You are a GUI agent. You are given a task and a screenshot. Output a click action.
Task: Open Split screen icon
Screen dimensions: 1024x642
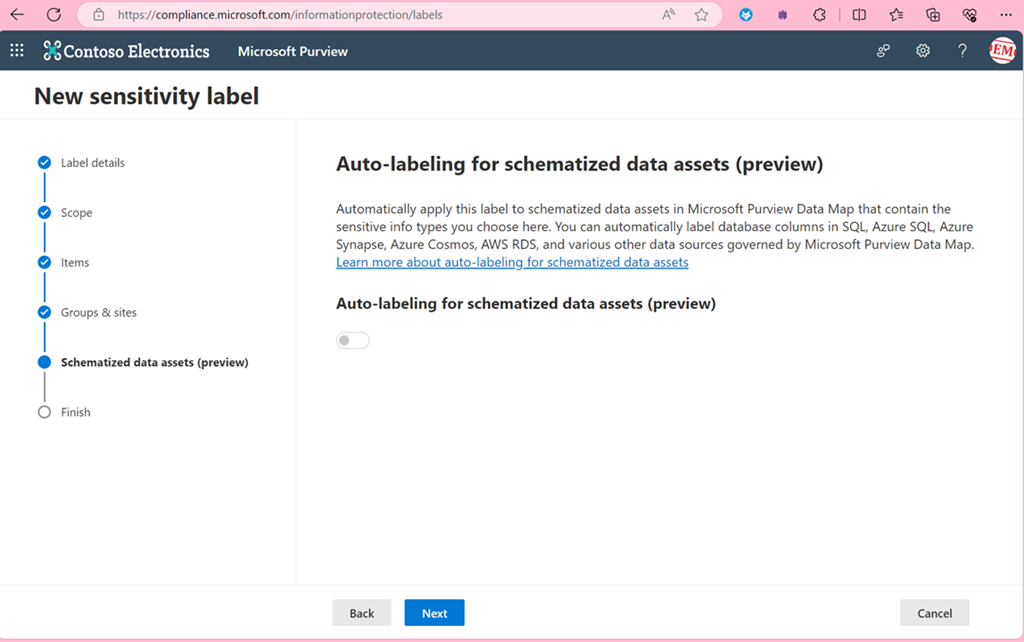click(x=859, y=14)
